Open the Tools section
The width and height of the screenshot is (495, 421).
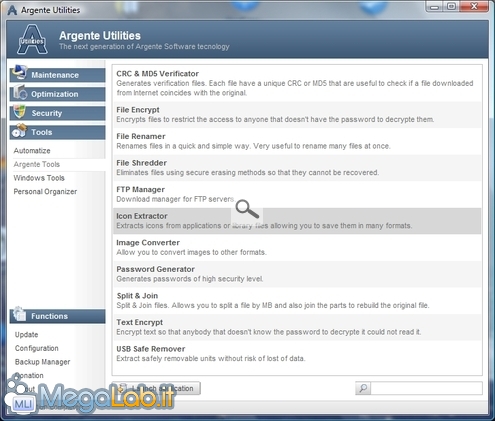pos(57,132)
